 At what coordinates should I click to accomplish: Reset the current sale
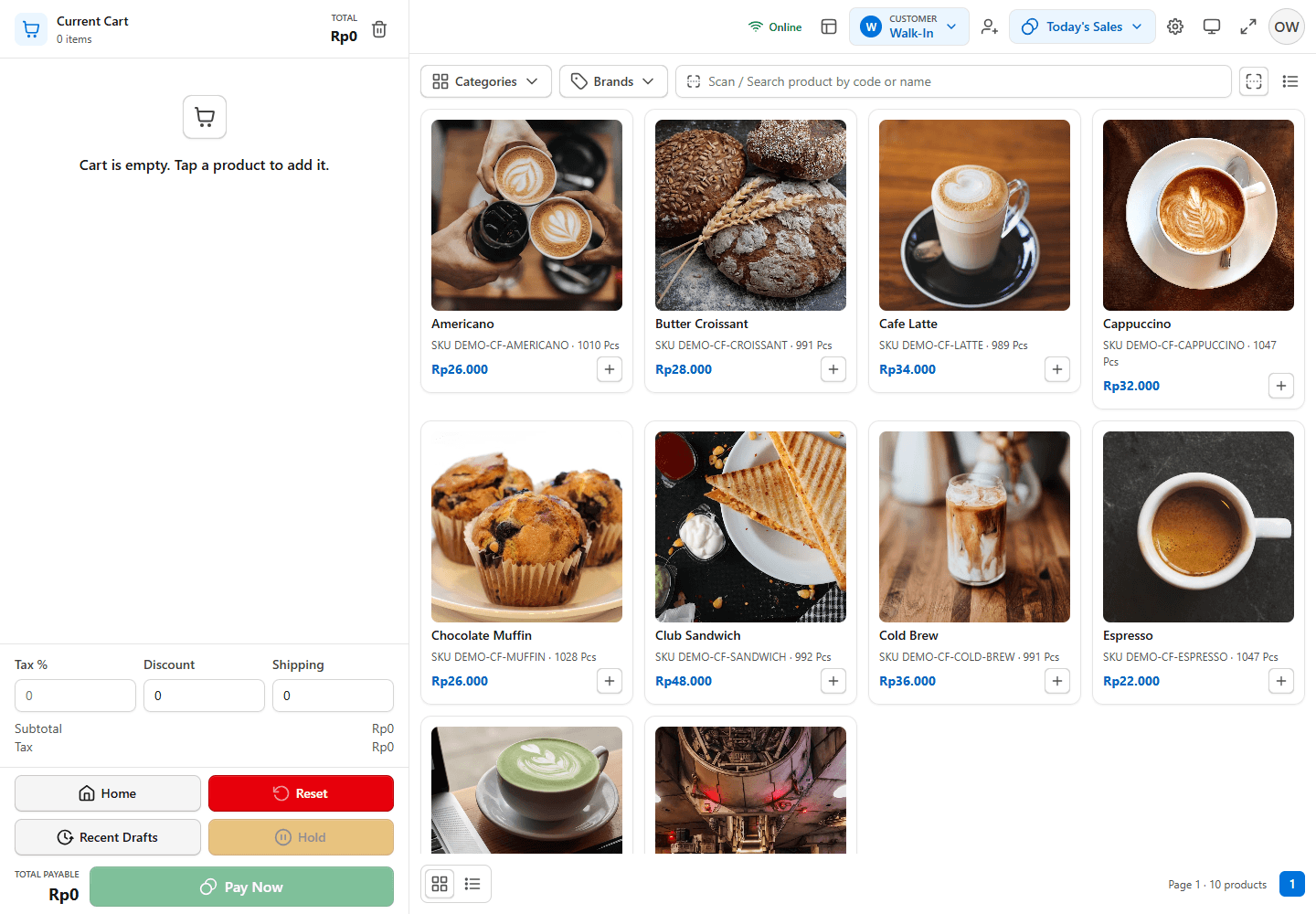(301, 793)
